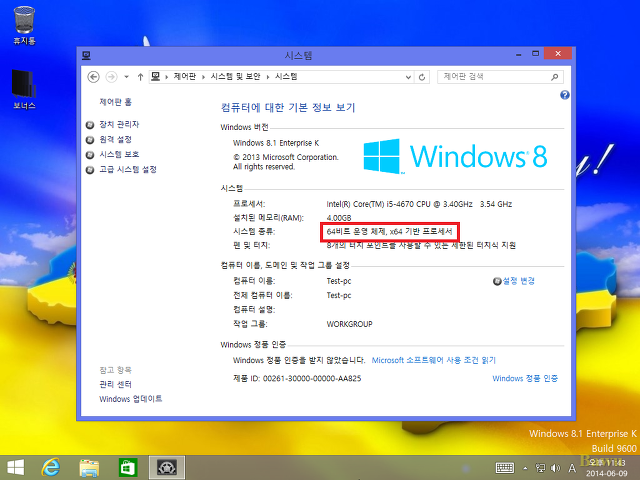The image size is (640, 480).
Task: Open 제어판 홈 link
Action: pos(116,102)
